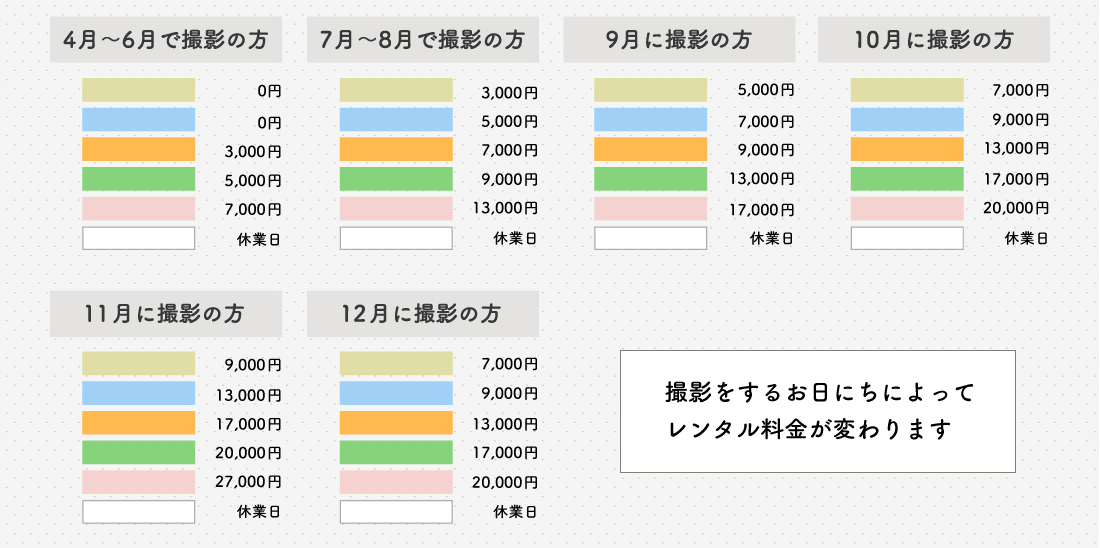Select the white 休業日 box under 11月
The width and height of the screenshot is (1100, 548).
tap(139, 512)
